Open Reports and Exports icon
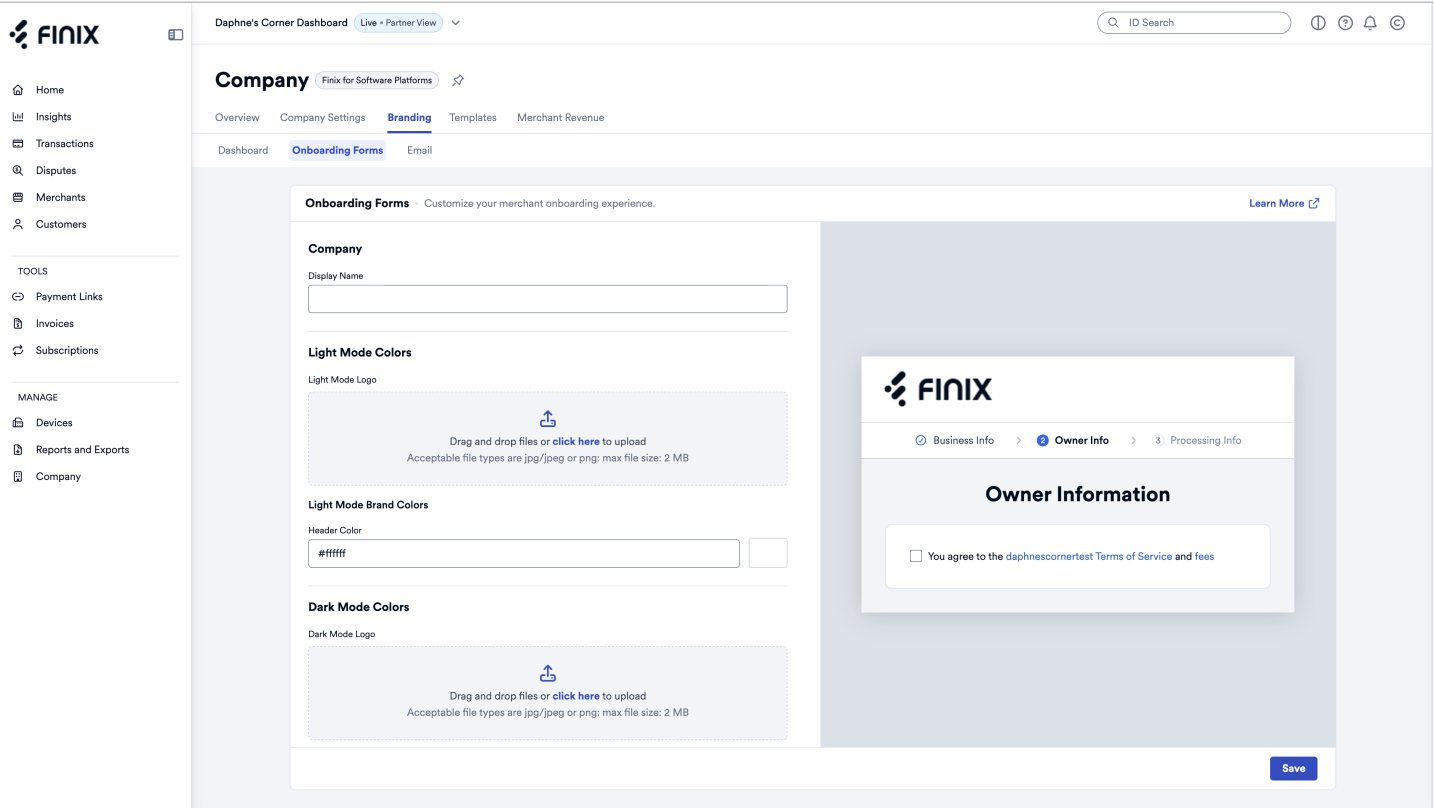 tap(18, 450)
